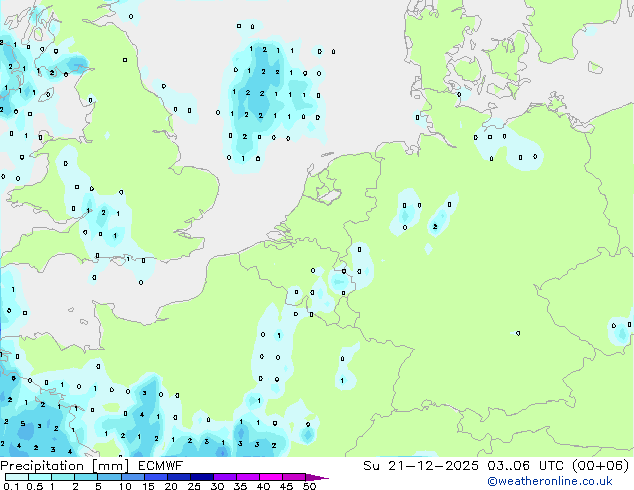Click the '10' legend scale value
The height and width of the screenshot is (490, 634).
point(125,486)
